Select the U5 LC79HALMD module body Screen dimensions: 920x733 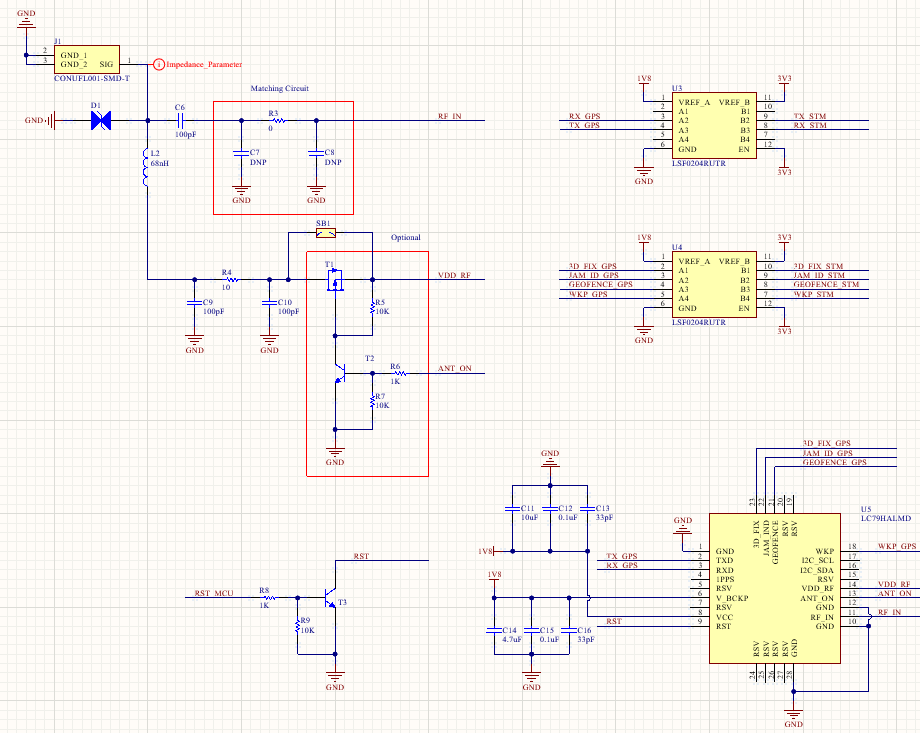pos(776,588)
